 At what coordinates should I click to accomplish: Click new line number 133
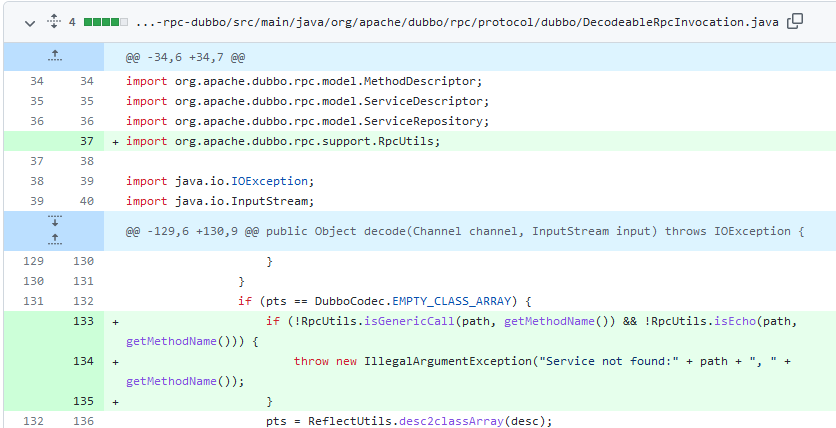coord(83,321)
